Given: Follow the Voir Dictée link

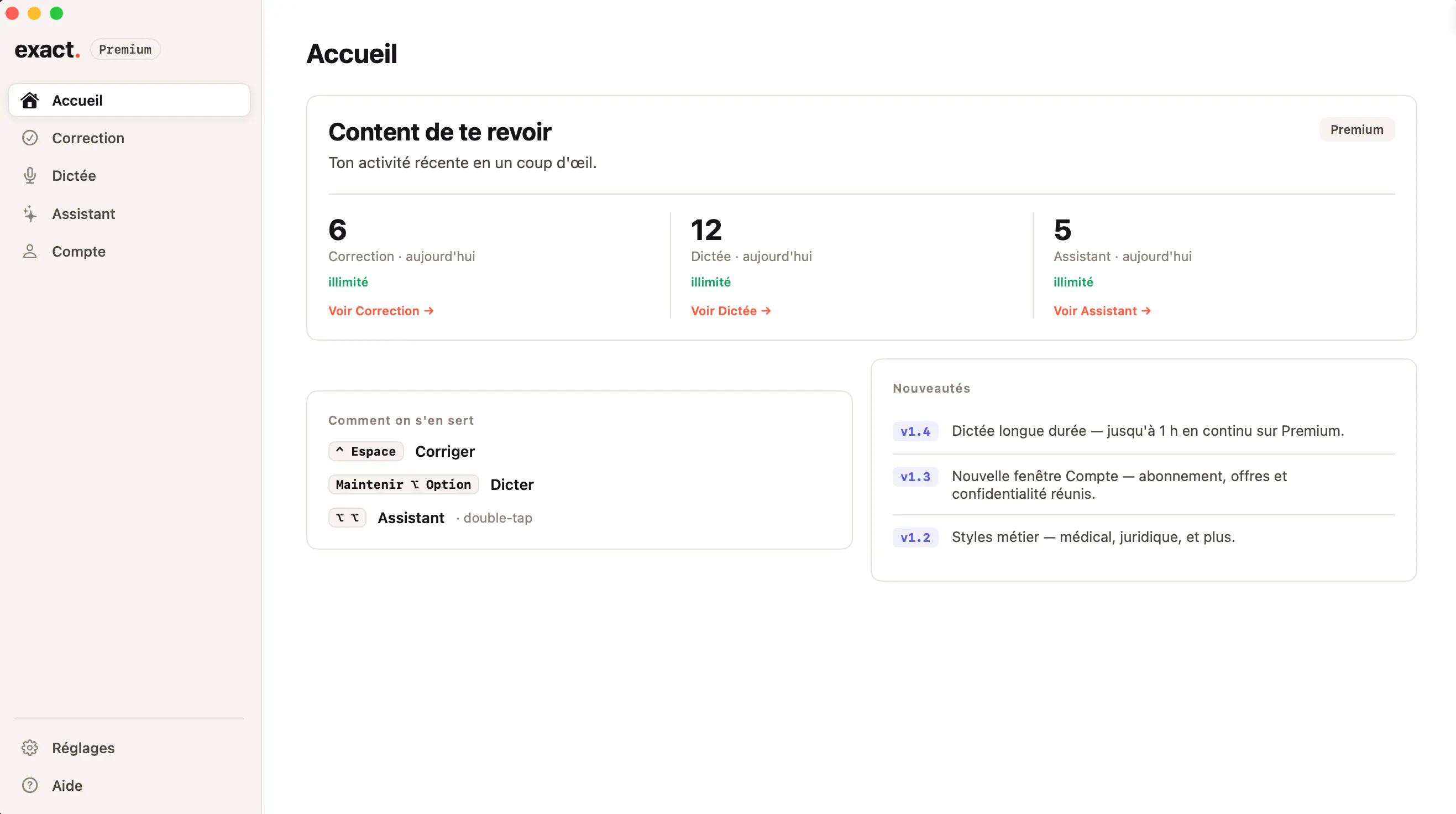Looking at the screenshot, I should (x=731, y=311).
